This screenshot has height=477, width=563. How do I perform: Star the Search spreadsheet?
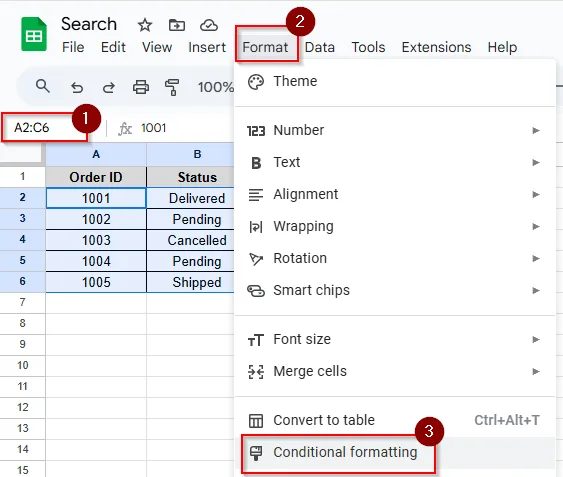145,25
